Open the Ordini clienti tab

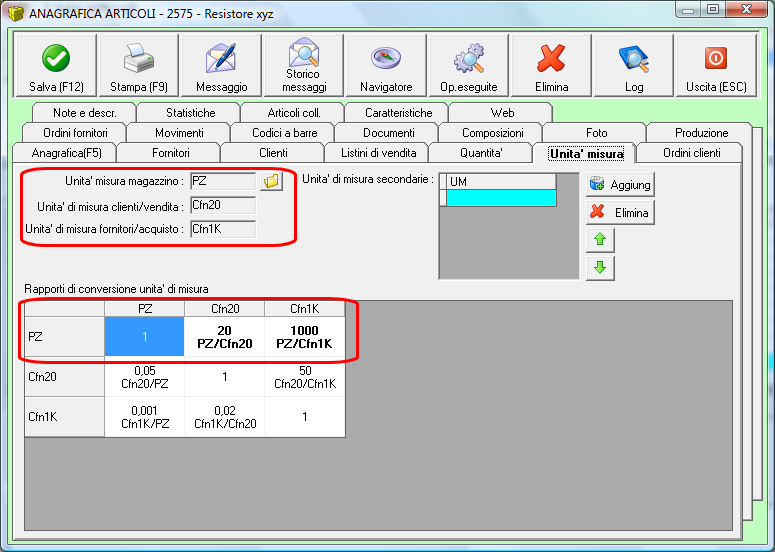(x=691, y=153)
